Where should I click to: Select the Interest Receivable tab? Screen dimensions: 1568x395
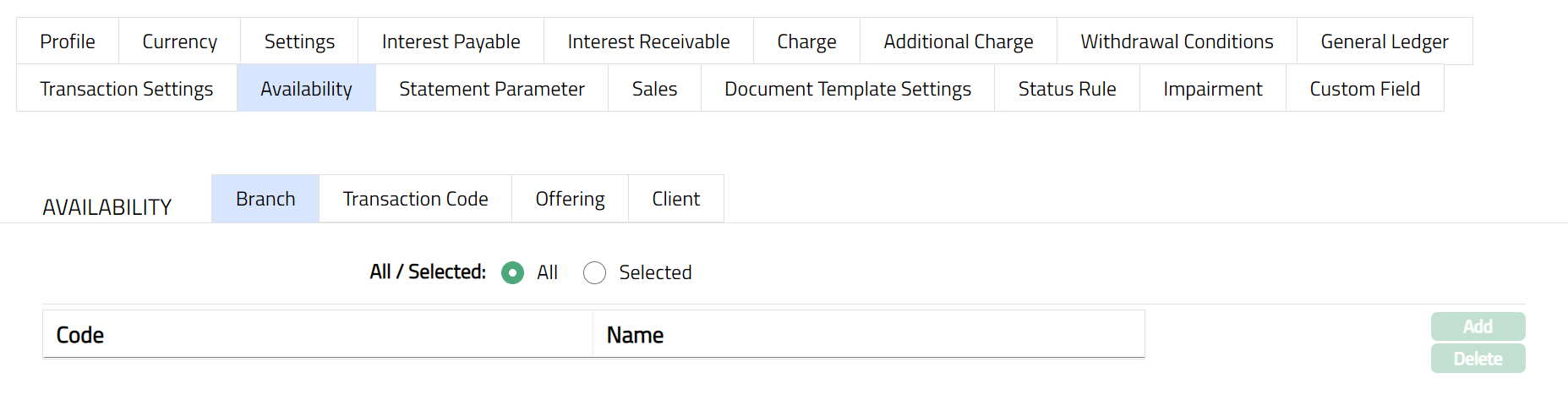(648, 41)
